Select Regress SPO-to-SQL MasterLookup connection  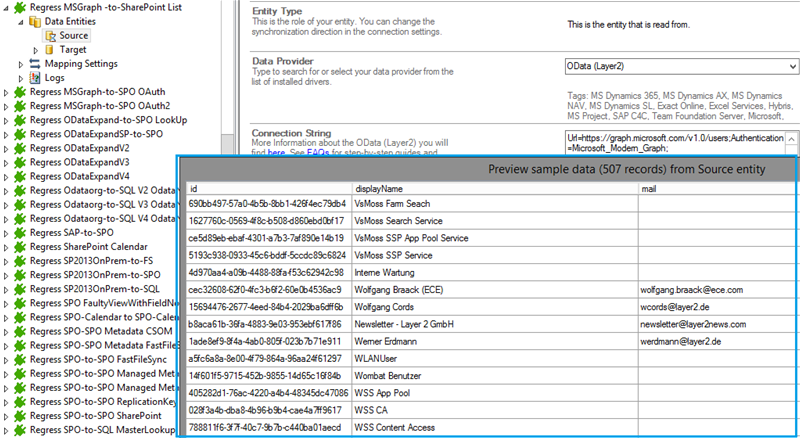pyautogui.click(x=102, y=429)
